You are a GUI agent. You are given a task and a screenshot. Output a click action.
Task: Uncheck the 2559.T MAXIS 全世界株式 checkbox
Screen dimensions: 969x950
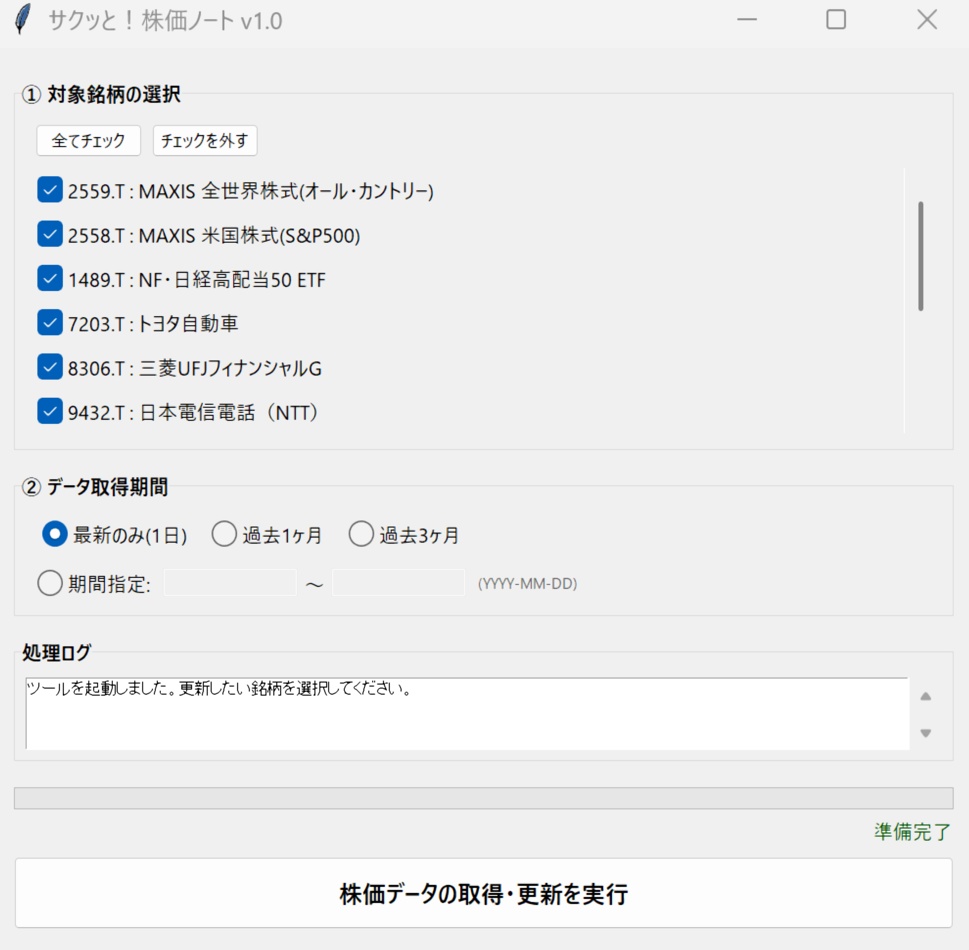(47, 189)
